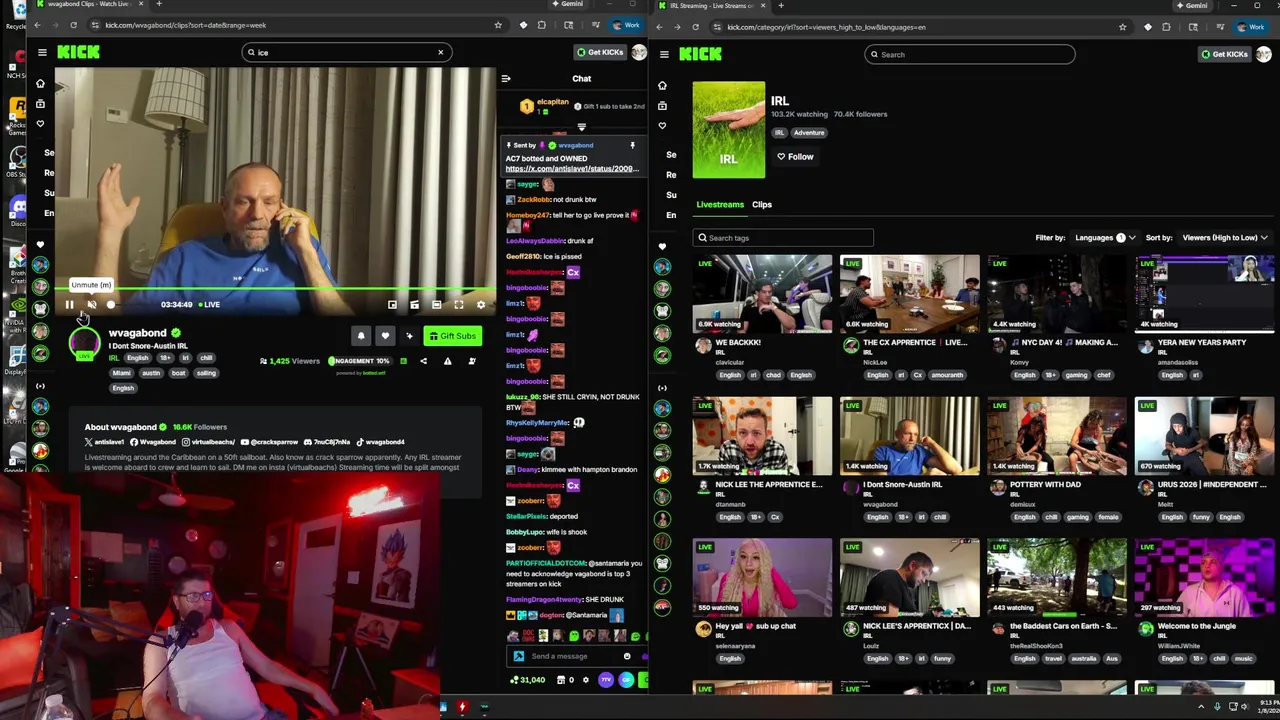The width and height of the screenshot is (1280, 720).
Task: Click Home icon in right window sidebar
Action: (x=662, y=86)
